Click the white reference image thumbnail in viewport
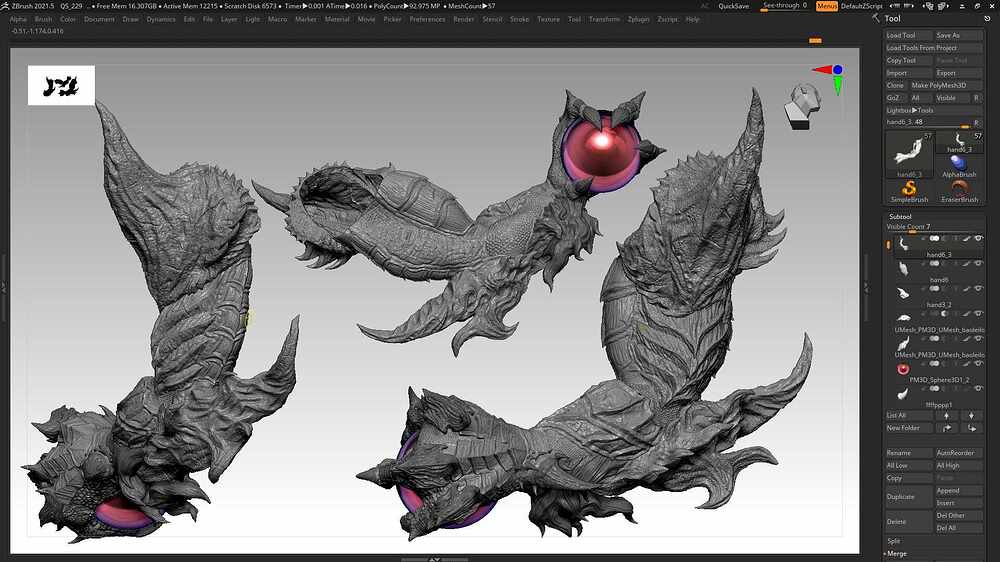 pos(61,85)
